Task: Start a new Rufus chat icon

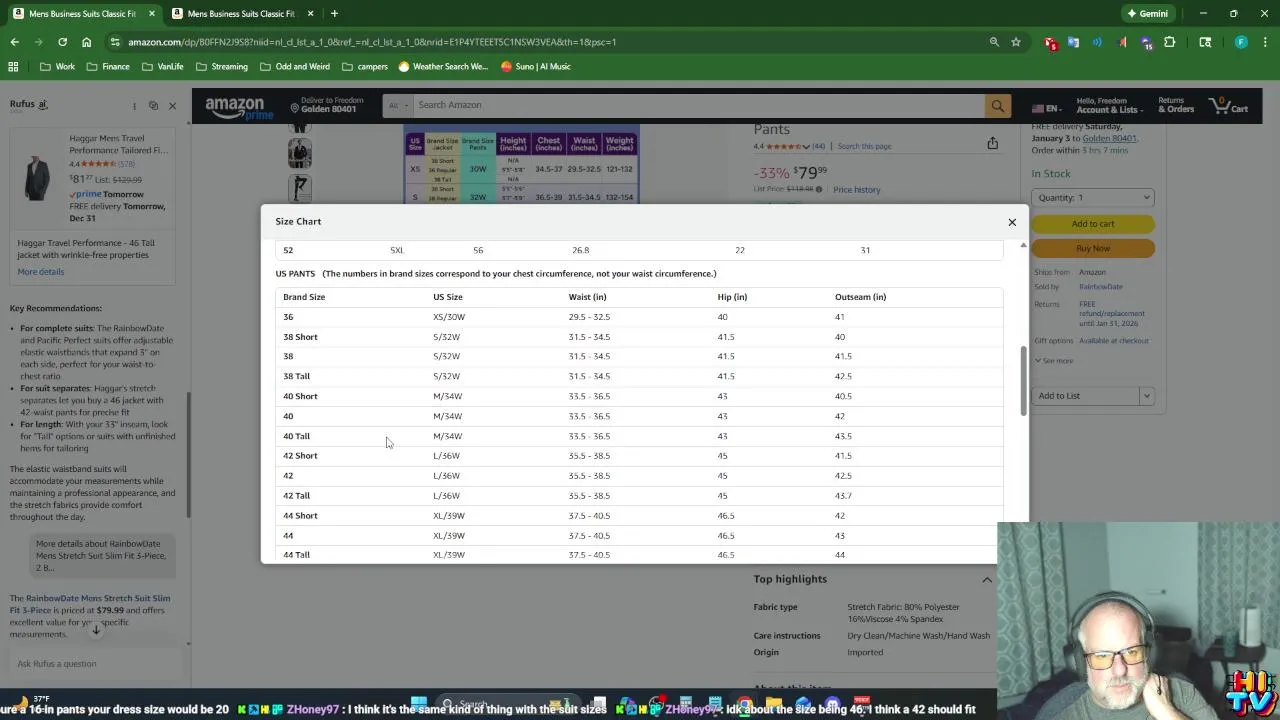Action: [153, 105]
